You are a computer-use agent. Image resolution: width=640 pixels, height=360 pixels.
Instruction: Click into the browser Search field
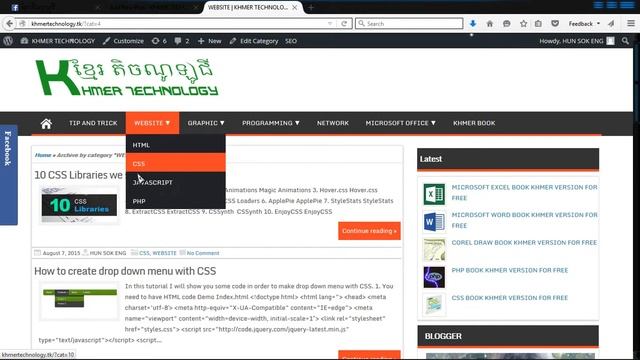(409, 24)
